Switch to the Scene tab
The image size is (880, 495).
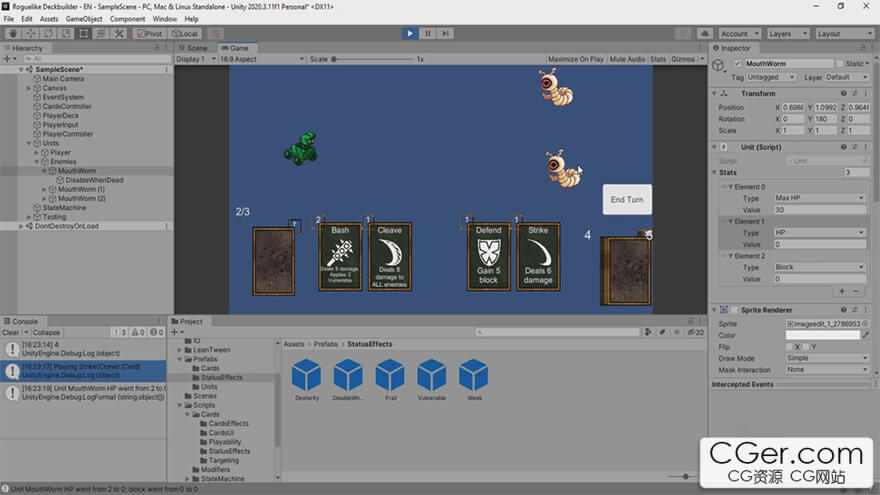[x=194, y=48]
